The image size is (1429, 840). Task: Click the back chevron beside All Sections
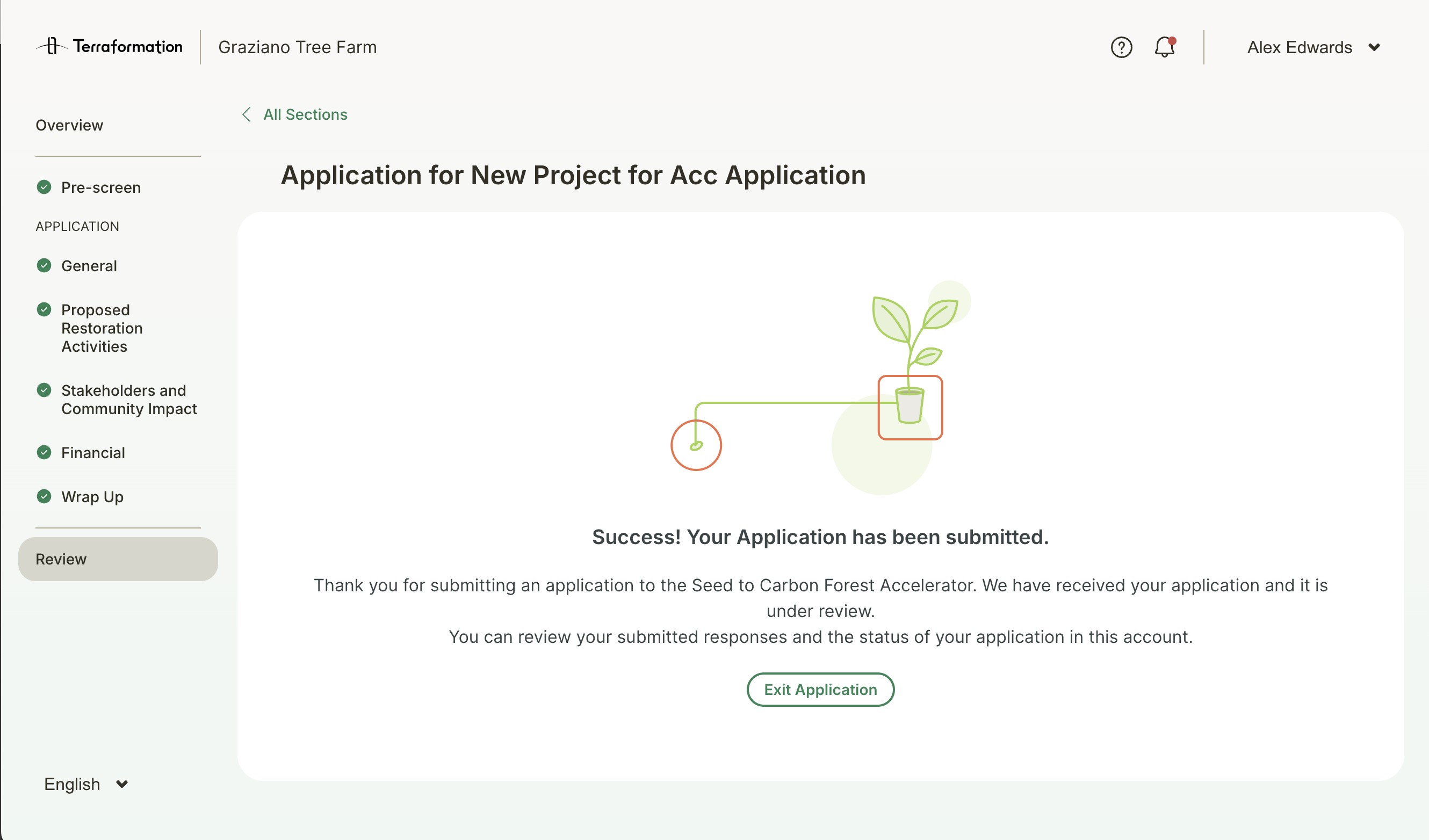pyautogui.click(x=247, y=114)
